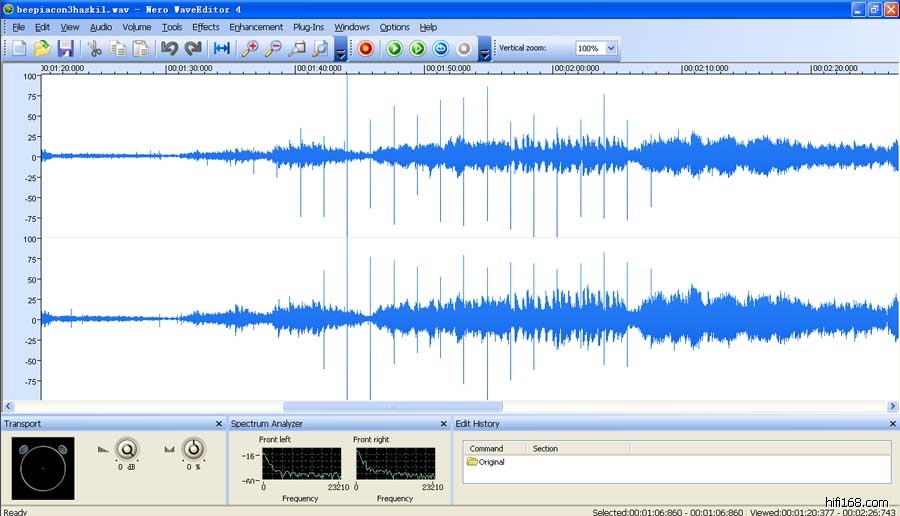Screen dimensions: 900x516
Task: Close the Spectrum Analyzer panel
Action: point(444,424)
